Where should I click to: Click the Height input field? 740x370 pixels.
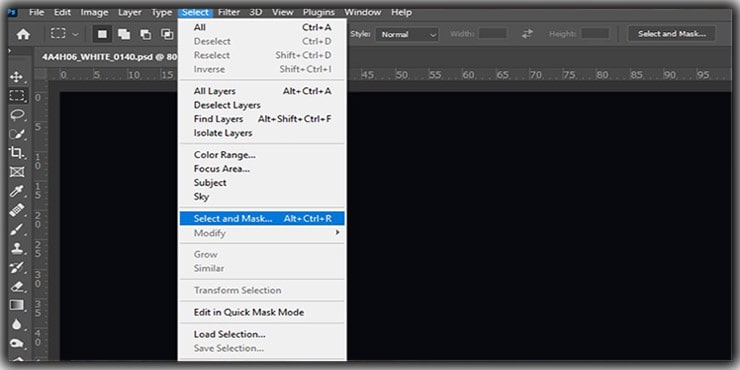595,34
